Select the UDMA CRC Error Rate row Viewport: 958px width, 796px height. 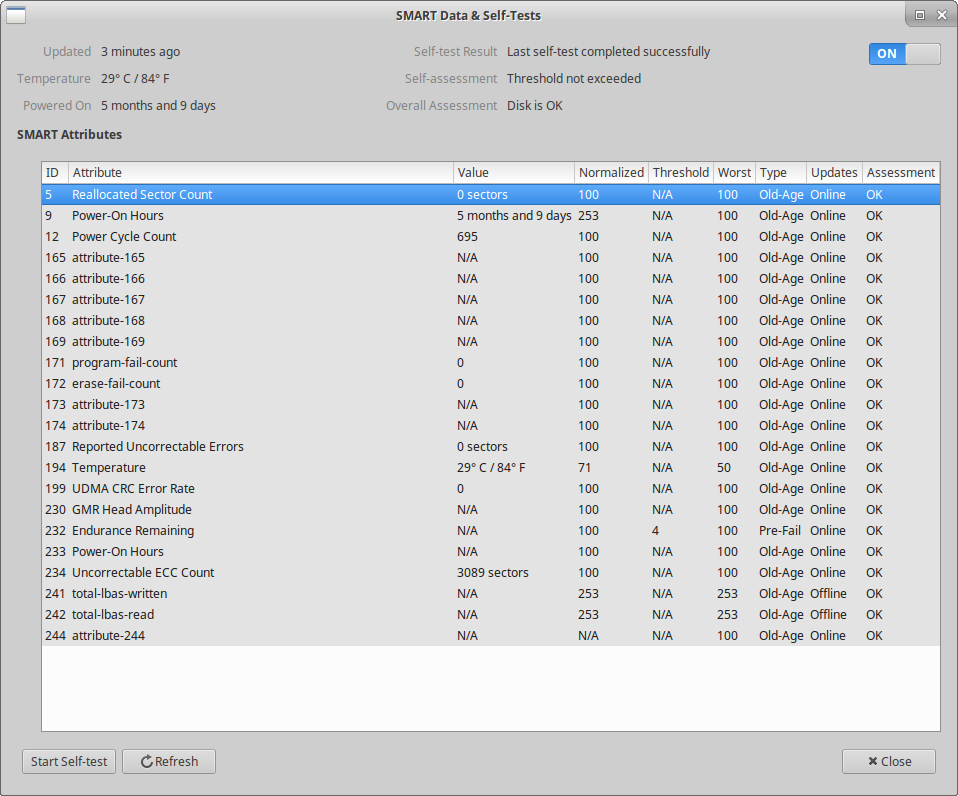point(491,489)
